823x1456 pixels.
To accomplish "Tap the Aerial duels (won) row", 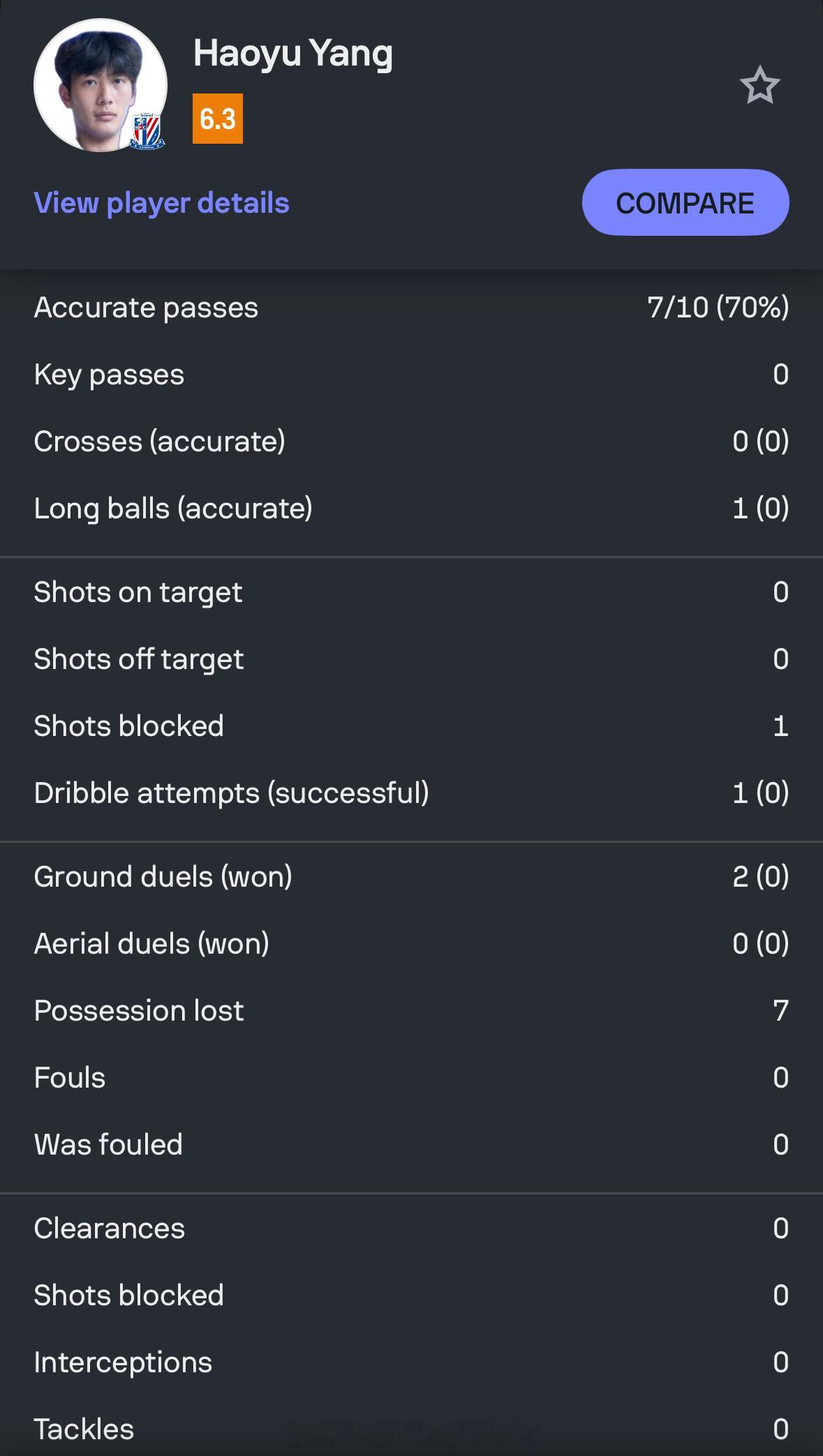I will click(411, 944).
